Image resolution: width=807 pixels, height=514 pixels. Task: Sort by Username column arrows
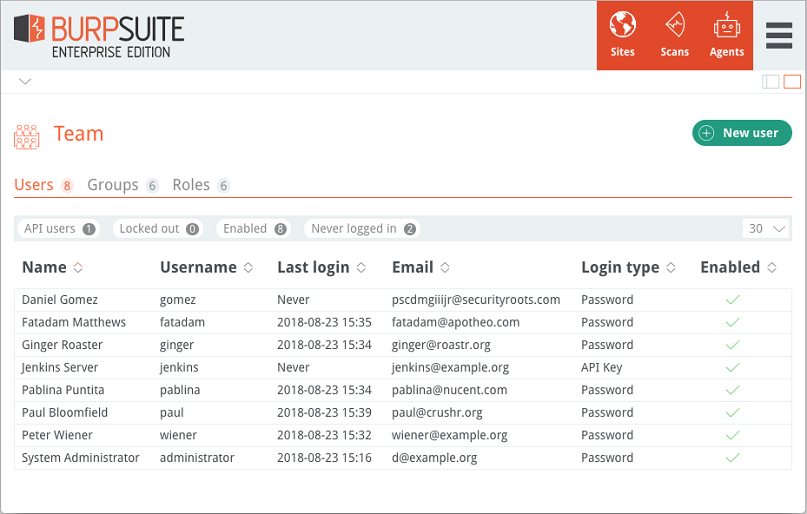(x=249, y=268)
